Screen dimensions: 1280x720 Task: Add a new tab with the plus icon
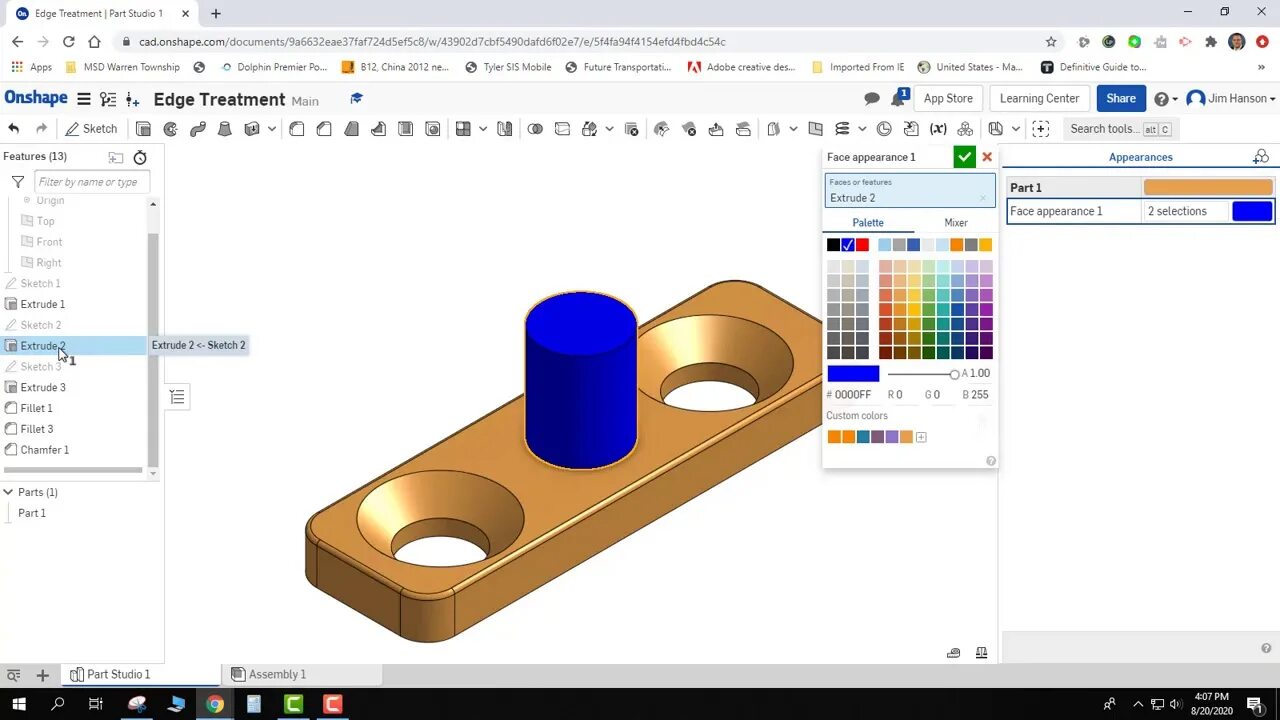tap(42, 675)
